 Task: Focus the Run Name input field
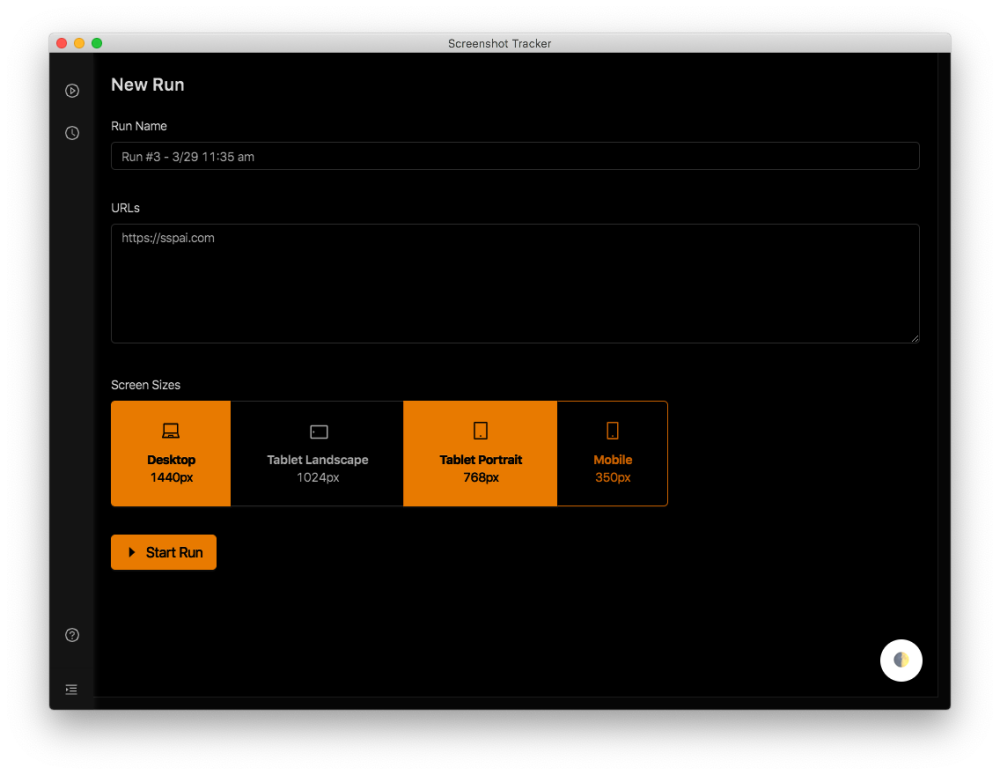(x=515, y=156)
